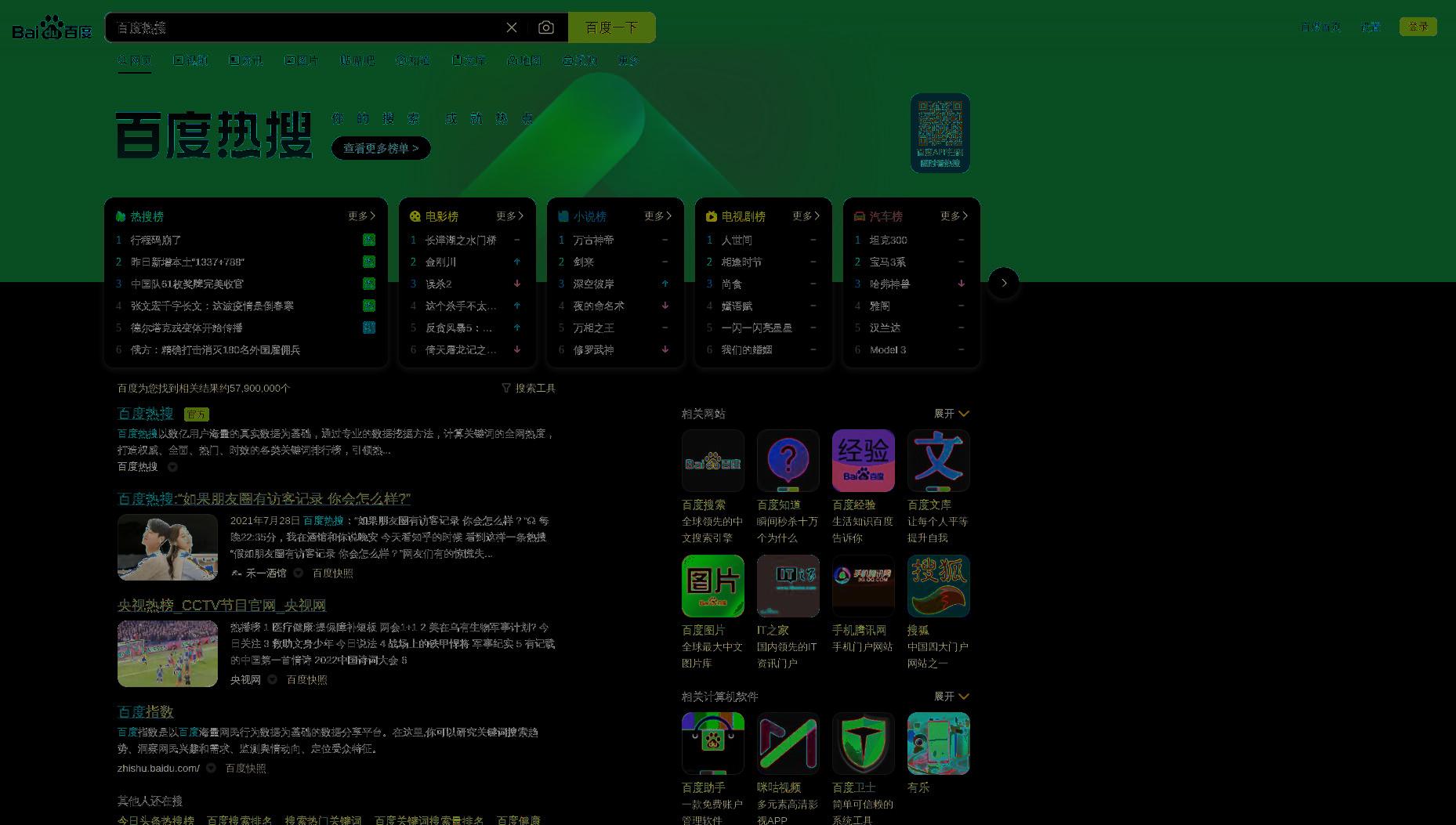Viewport: 1456px width, 825px height.
Task: Clear the search box with the X icon
Action: [x=512, y=27]
